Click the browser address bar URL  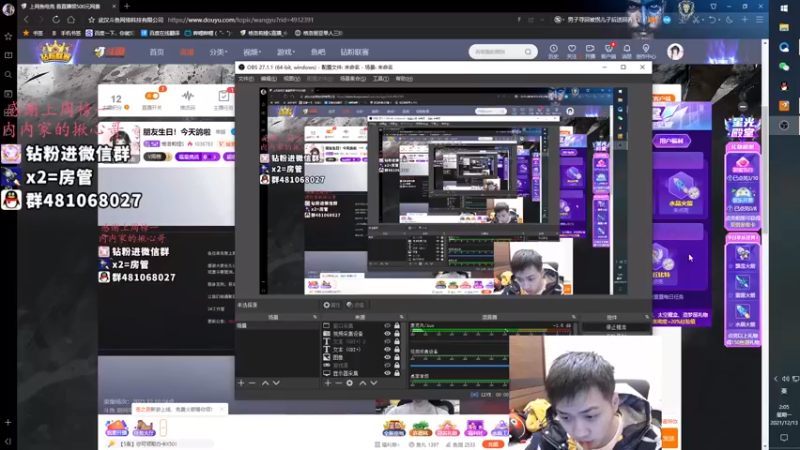pyautogui.click(x=240, y=20)
